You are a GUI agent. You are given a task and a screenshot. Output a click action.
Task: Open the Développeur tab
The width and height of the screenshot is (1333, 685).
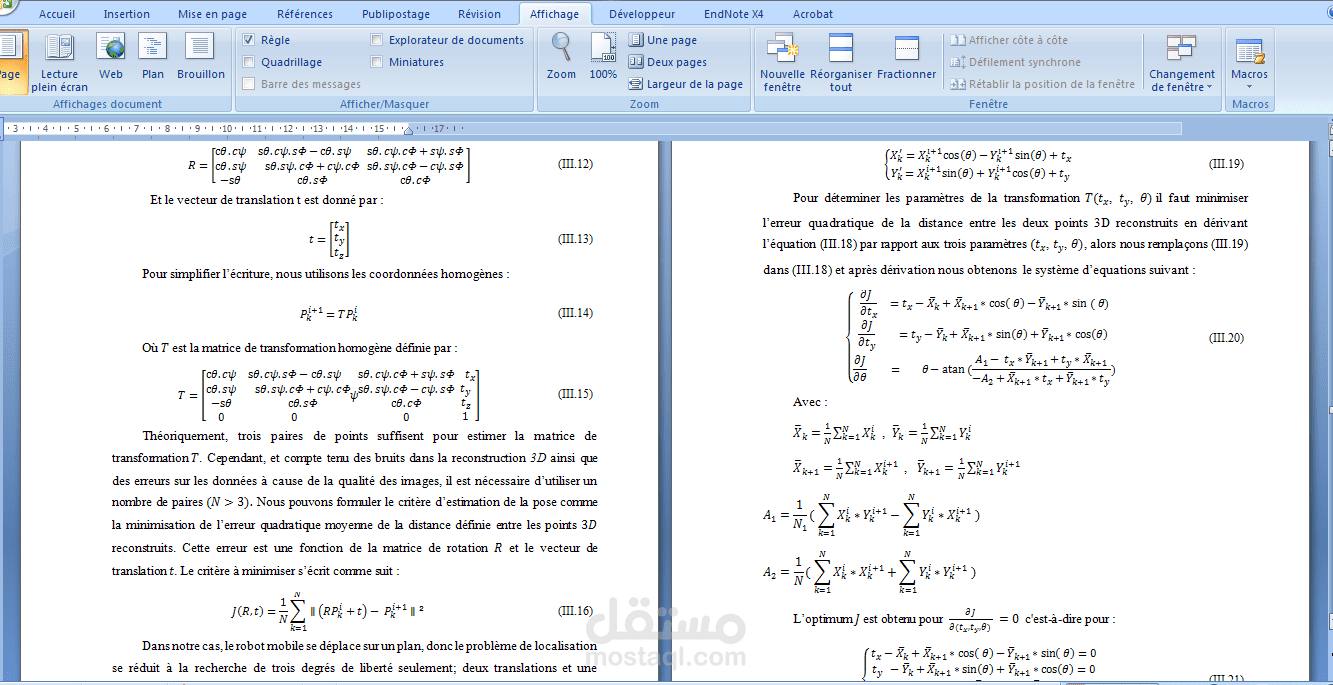[x=642, y=14]
